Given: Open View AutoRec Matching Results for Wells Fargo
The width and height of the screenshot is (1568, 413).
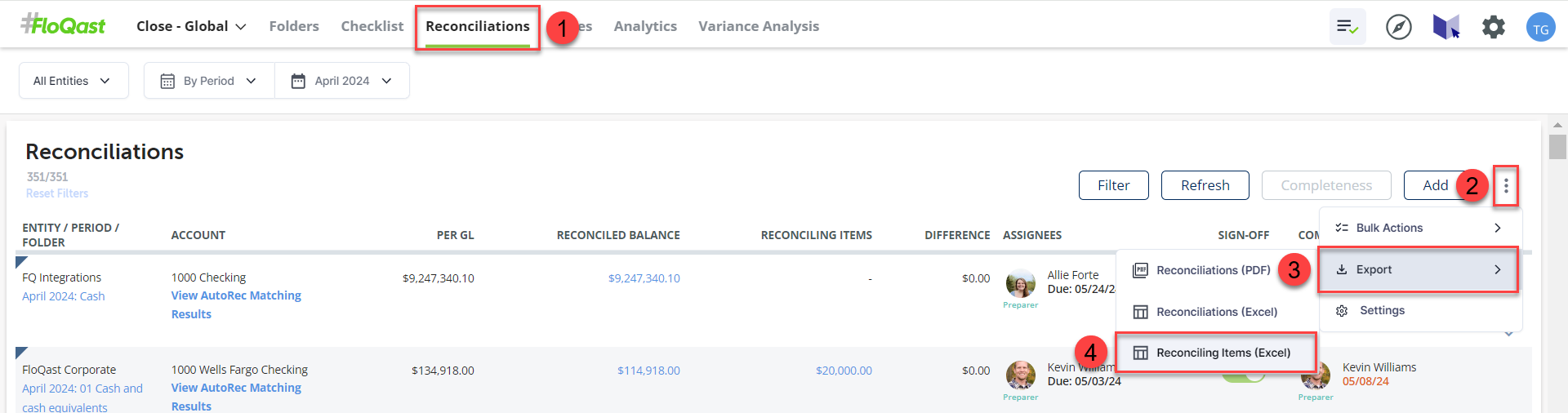Looking at the screenshot, I should (236, 397).
